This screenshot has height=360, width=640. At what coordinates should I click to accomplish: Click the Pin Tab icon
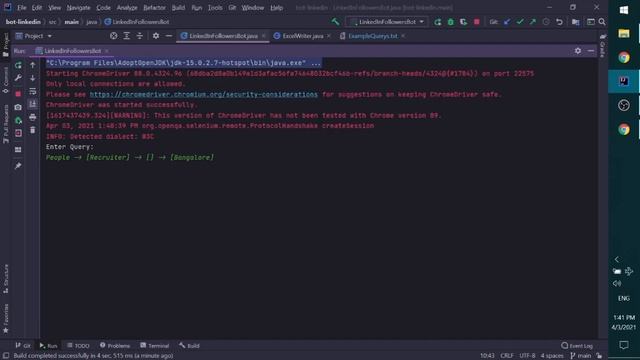pyautogui.click(x=18, y=166)
